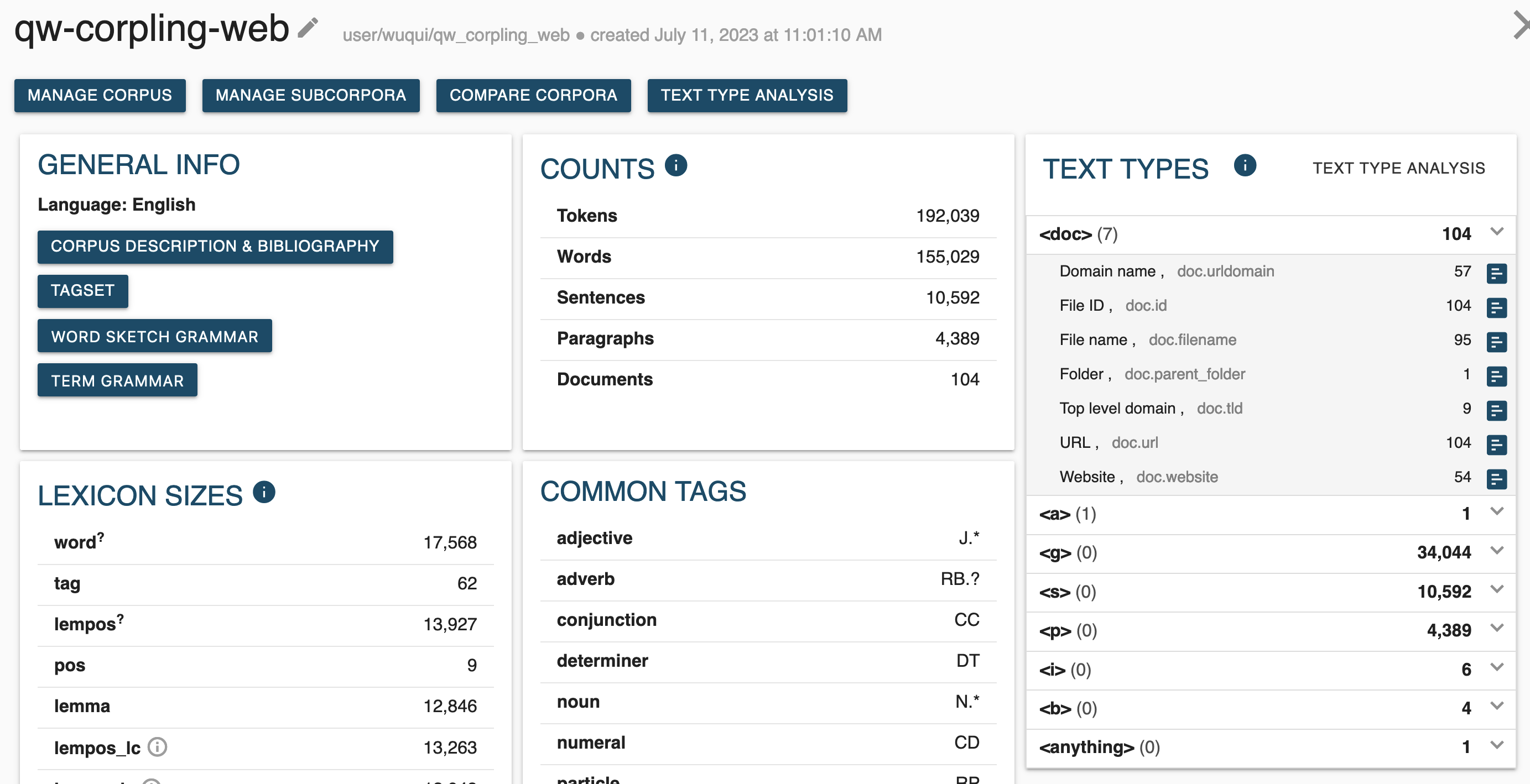Click the Lexicon Sizes info icon
The width and height of the screenshot is (1530, 784).
264,492
